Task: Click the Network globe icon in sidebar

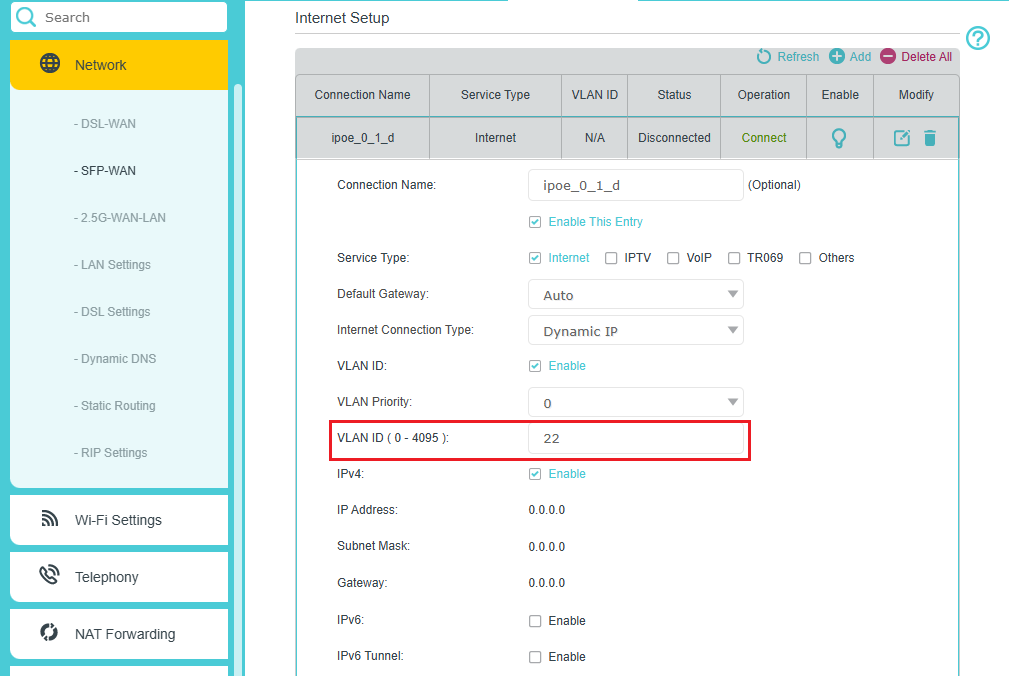Action: point(49,62)
